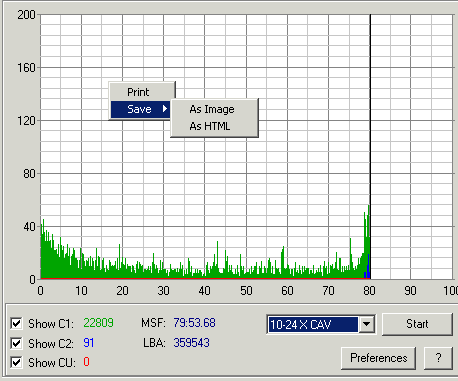Viewport: 458px width, 381px height.
Task: Select the 10-24 X CAV combo box
Action: (321, 324)
